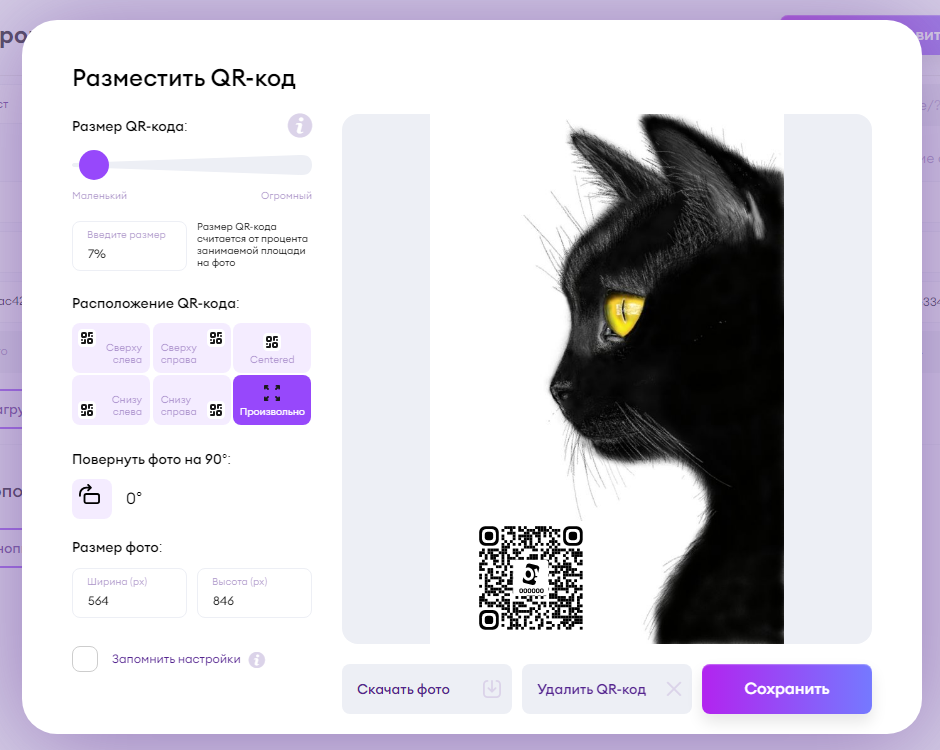Screen dimensions: 940x750
Task: Select Сверху справа placement option
Action: (192, 348)
